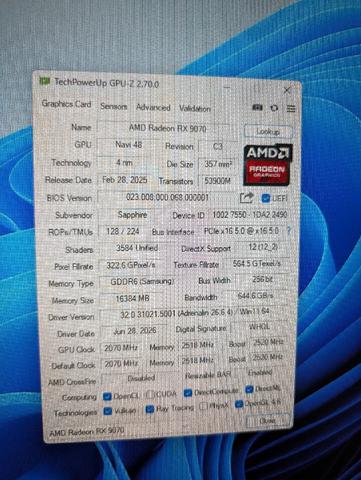Toggle the DirectCompute checkbox
Screen dimensions: 361x480
pyautogui.click(x=188, y=393)
